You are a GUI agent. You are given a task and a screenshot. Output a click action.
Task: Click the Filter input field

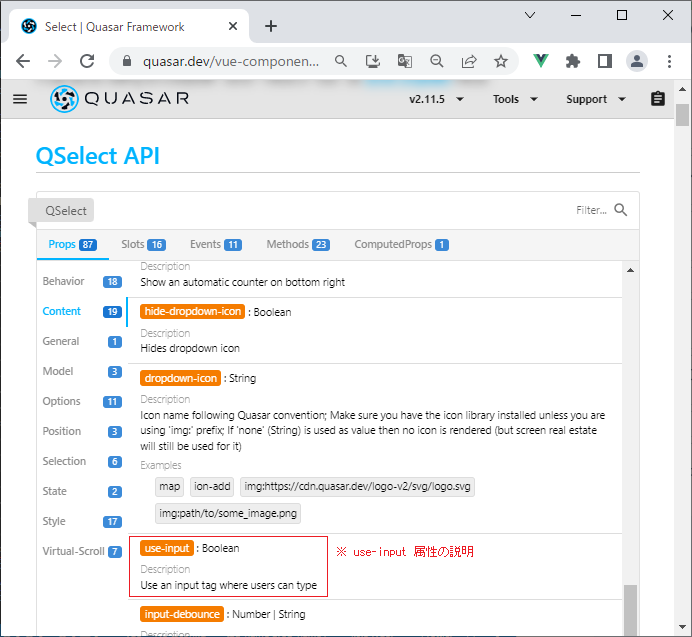[x=590, y=210]
